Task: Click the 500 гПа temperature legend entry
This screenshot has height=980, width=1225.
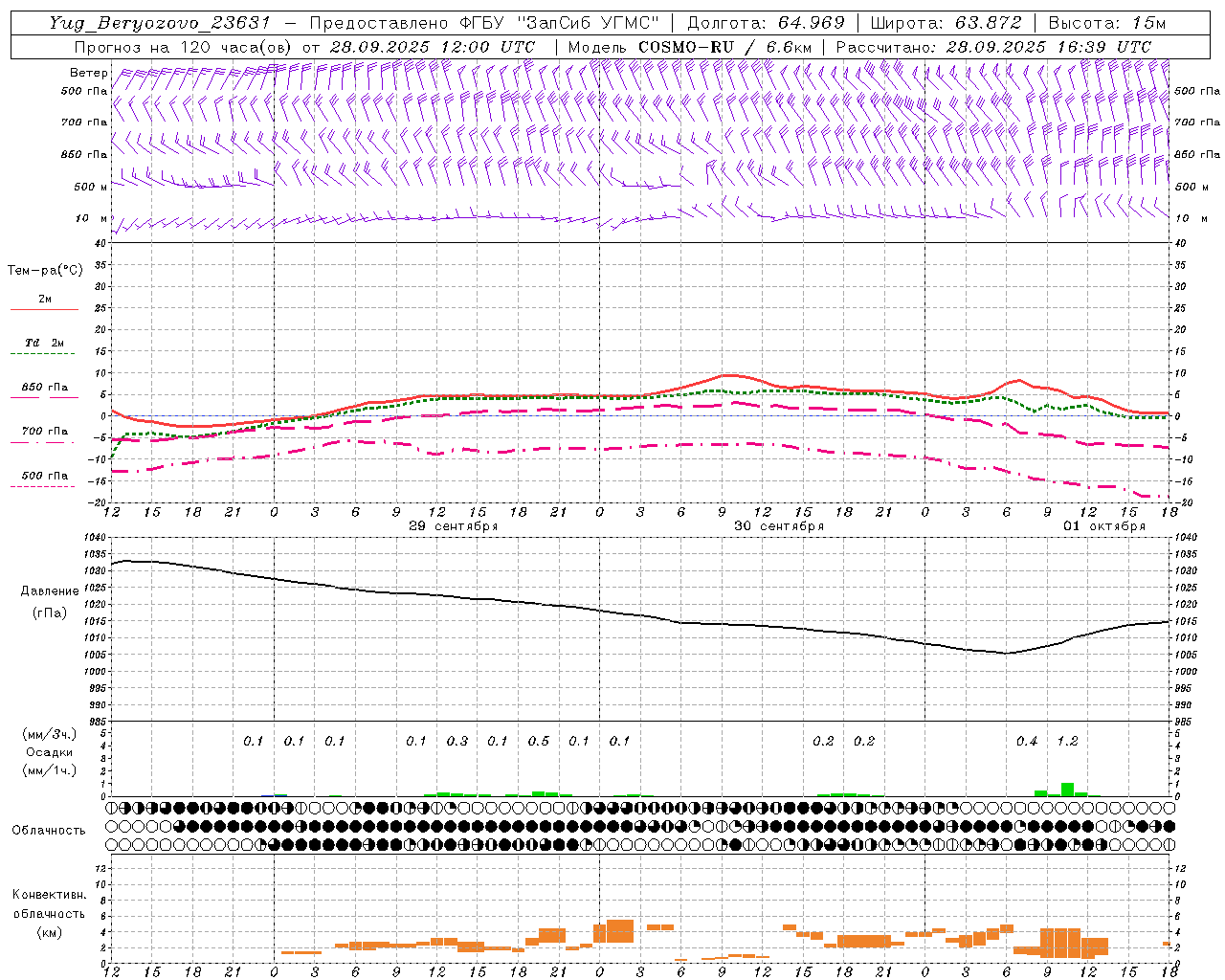Action: coord(44,476)
